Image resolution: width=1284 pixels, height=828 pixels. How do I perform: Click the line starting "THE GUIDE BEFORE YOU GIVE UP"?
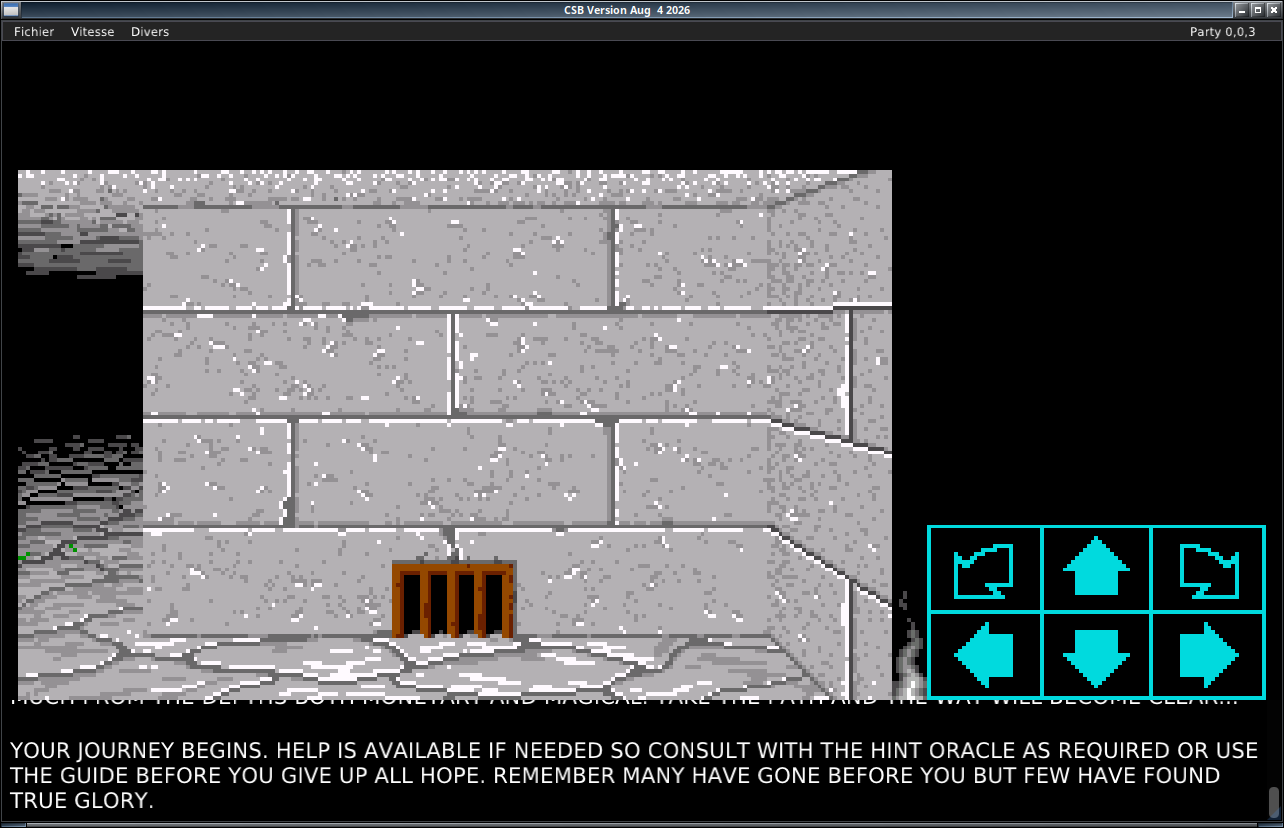click(x=615, y=775)
